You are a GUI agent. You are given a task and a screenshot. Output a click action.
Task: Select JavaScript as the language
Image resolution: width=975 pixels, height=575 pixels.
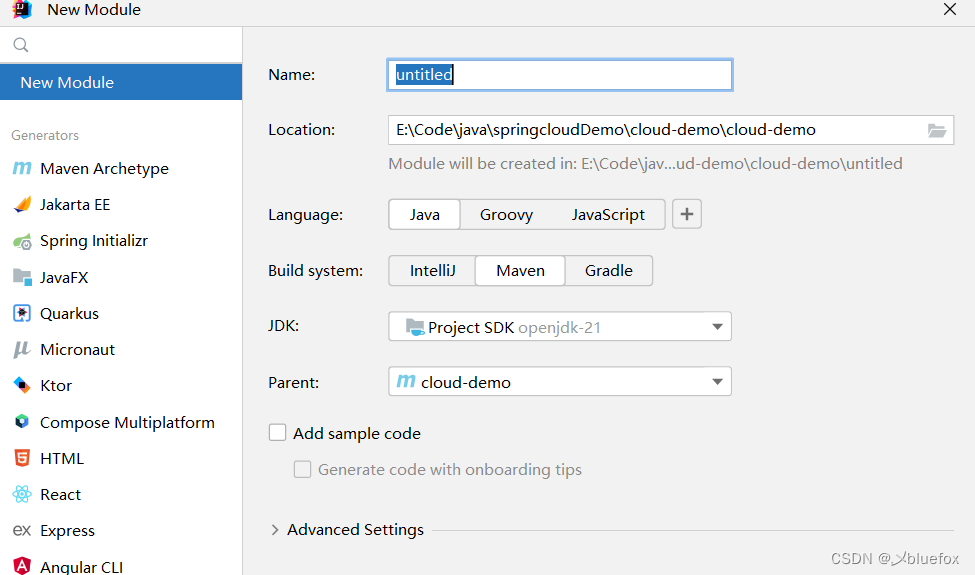(x=608, y=214)
